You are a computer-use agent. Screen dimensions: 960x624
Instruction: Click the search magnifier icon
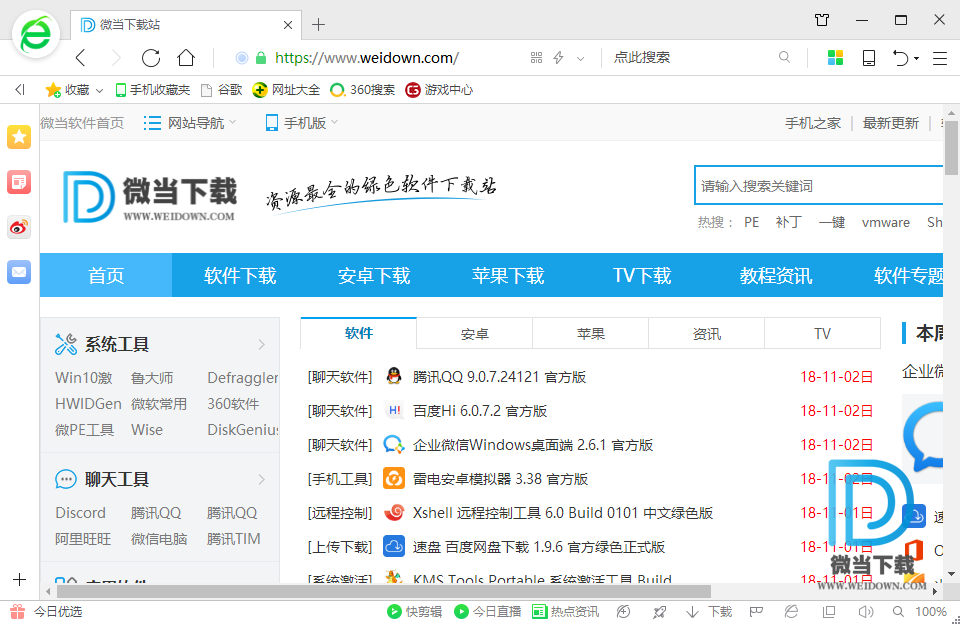[x=784, y=57]
